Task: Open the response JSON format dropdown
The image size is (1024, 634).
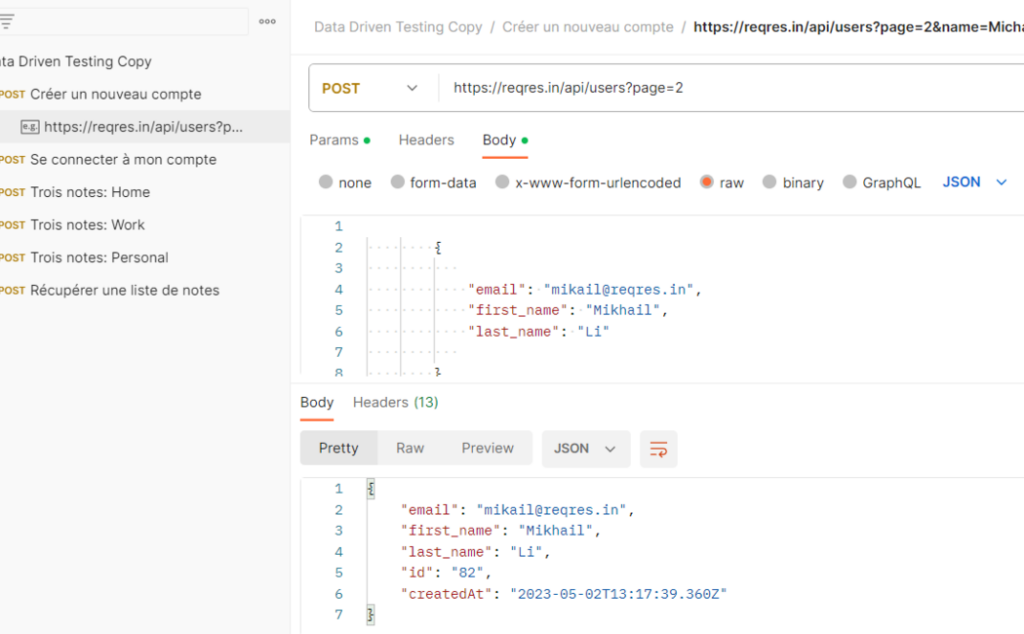Action: coord(586,449)
